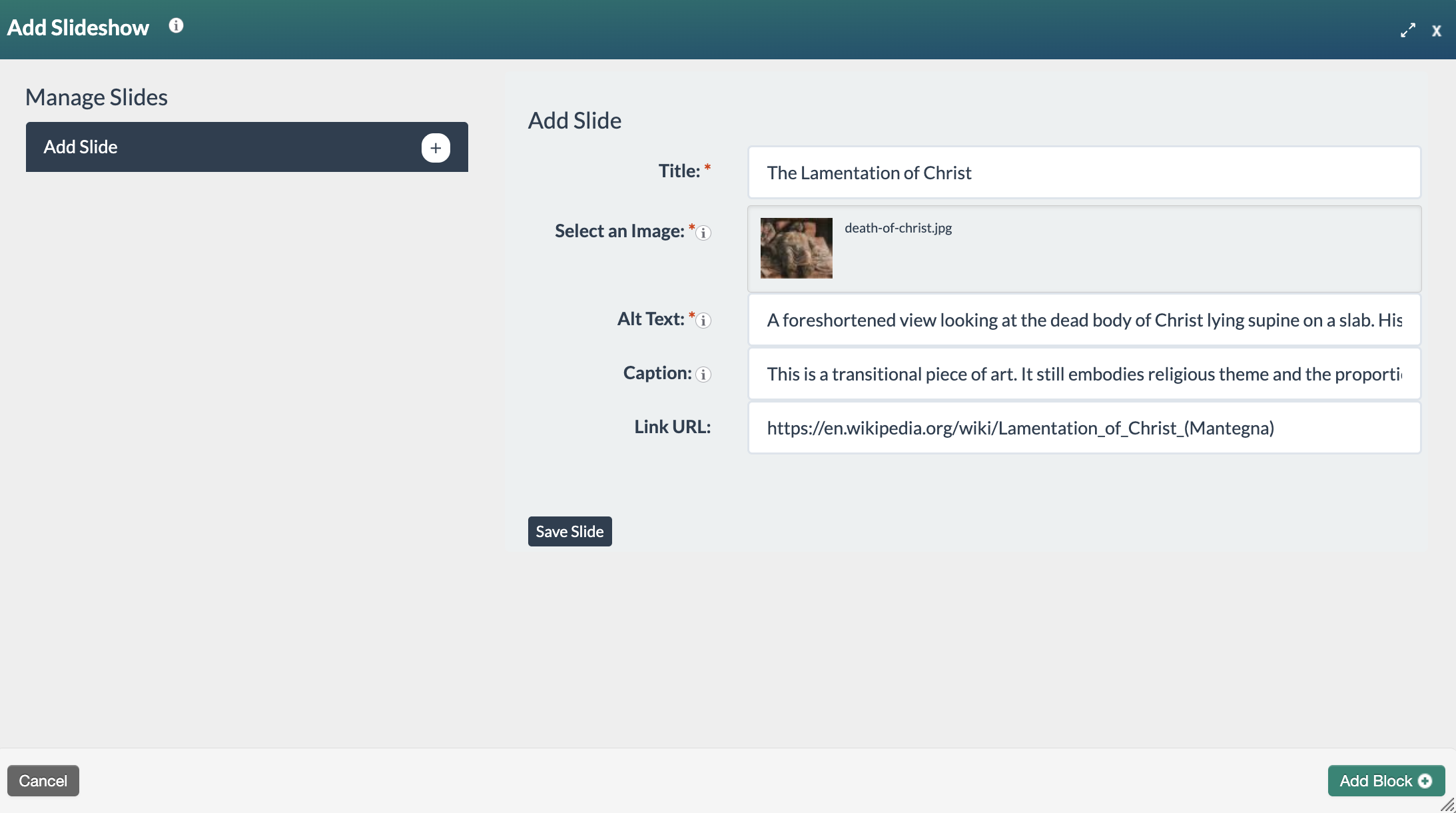
Task: Click the Add Slide form heading
Action: coord(575,121)
